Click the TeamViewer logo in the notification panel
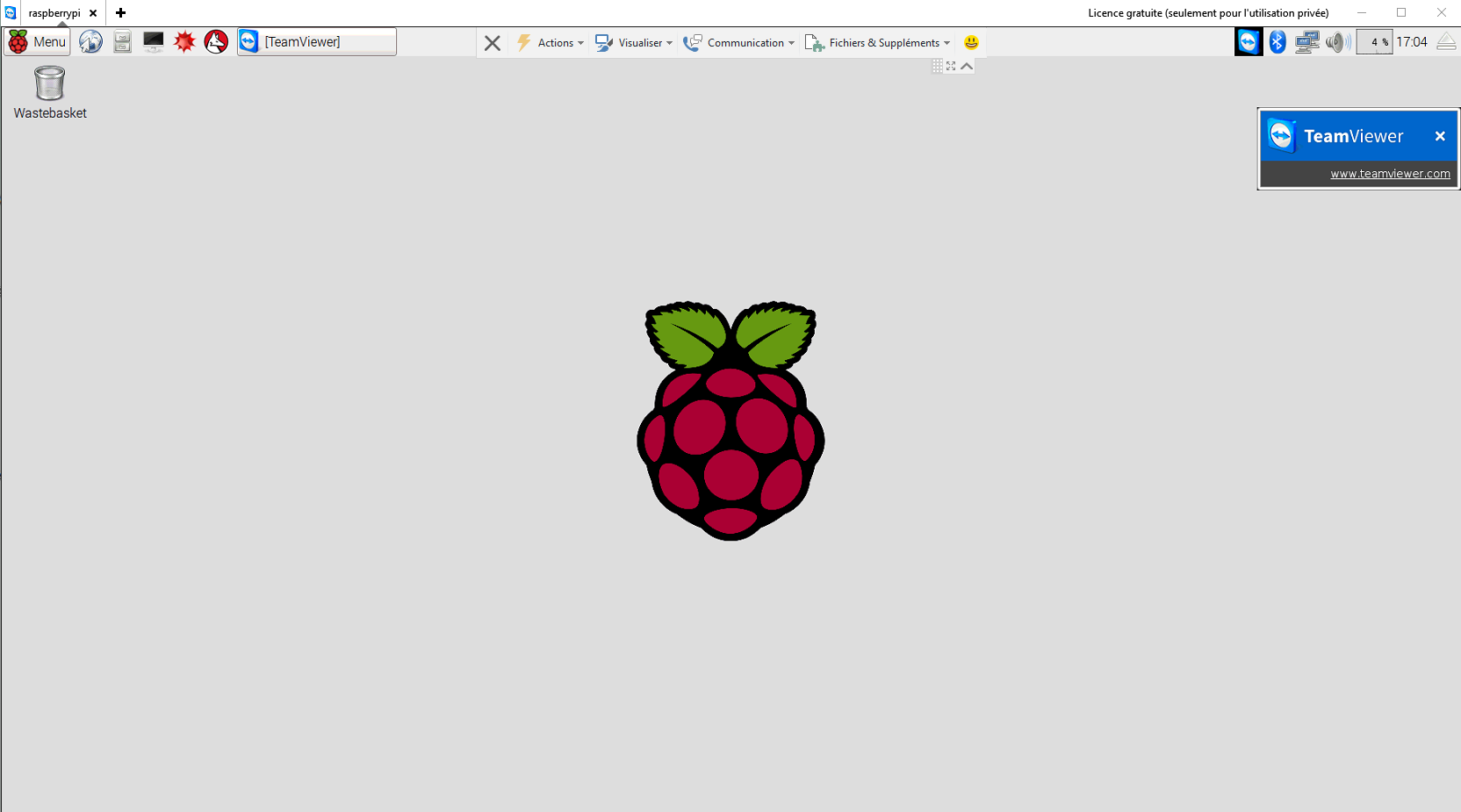The height and width of the screenshot is (812, 1461). [x=1282, y=136]
